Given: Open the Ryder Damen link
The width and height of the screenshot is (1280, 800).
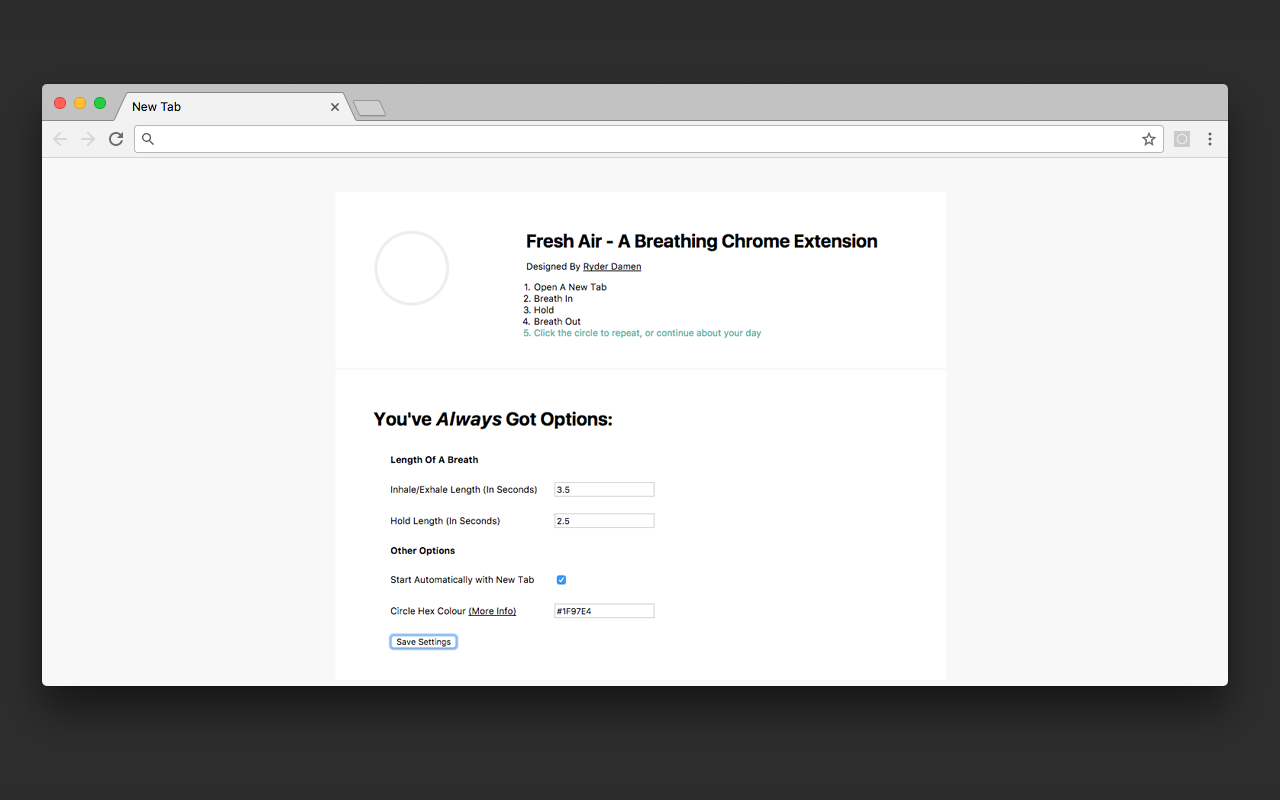Looking at the screenshot, I should 612,267.
